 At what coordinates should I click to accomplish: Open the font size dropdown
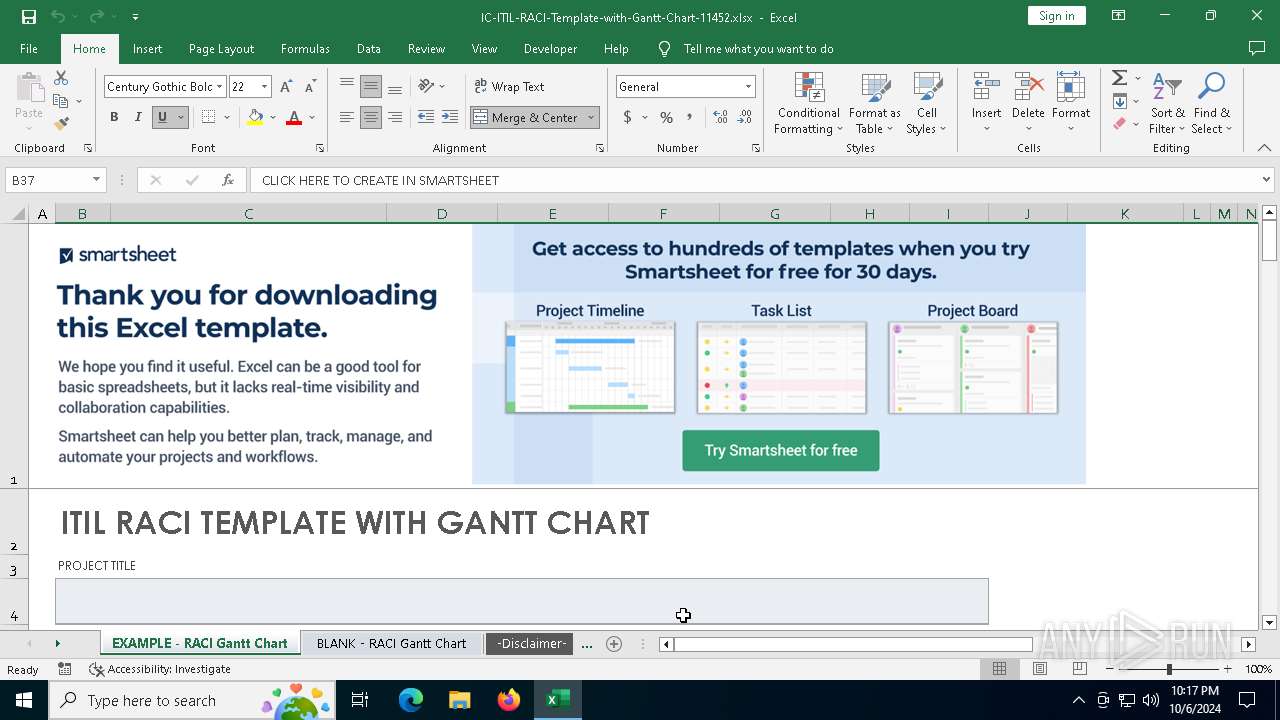(264, 87)
